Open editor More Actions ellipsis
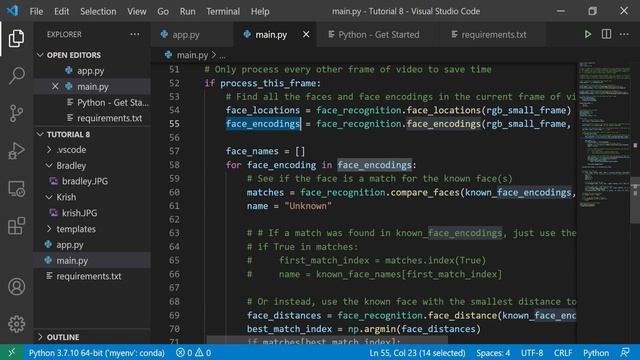The height and width of the screenshot is (360, 640). tap(624, 34)
